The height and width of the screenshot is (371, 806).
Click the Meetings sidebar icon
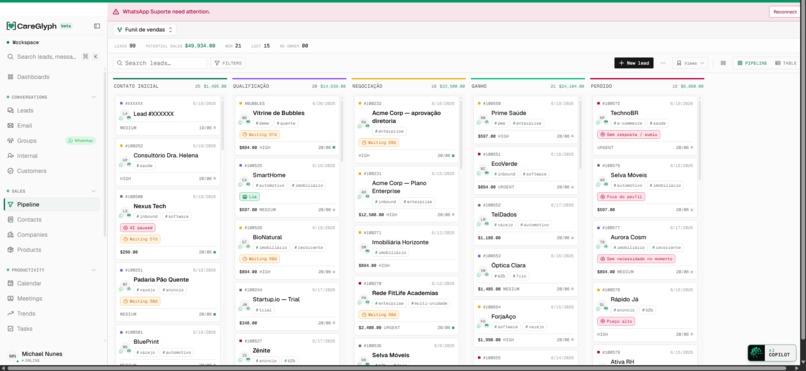pos(10,299)
